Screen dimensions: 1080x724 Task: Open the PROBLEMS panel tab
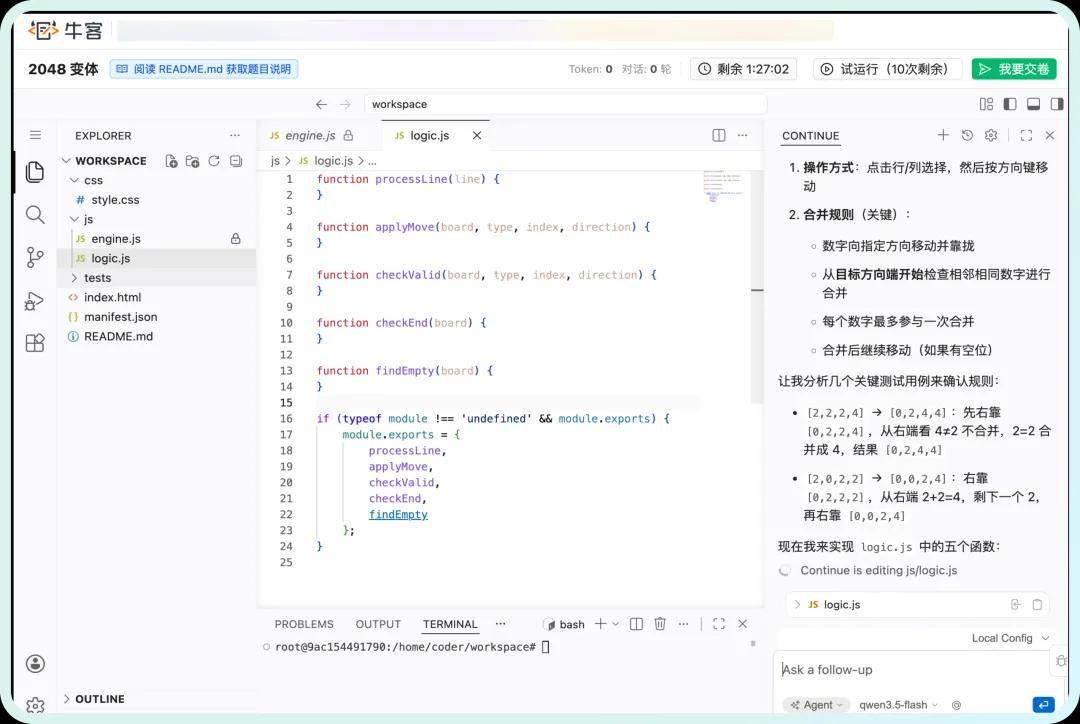pyautogui.click(x=304, y=623)
